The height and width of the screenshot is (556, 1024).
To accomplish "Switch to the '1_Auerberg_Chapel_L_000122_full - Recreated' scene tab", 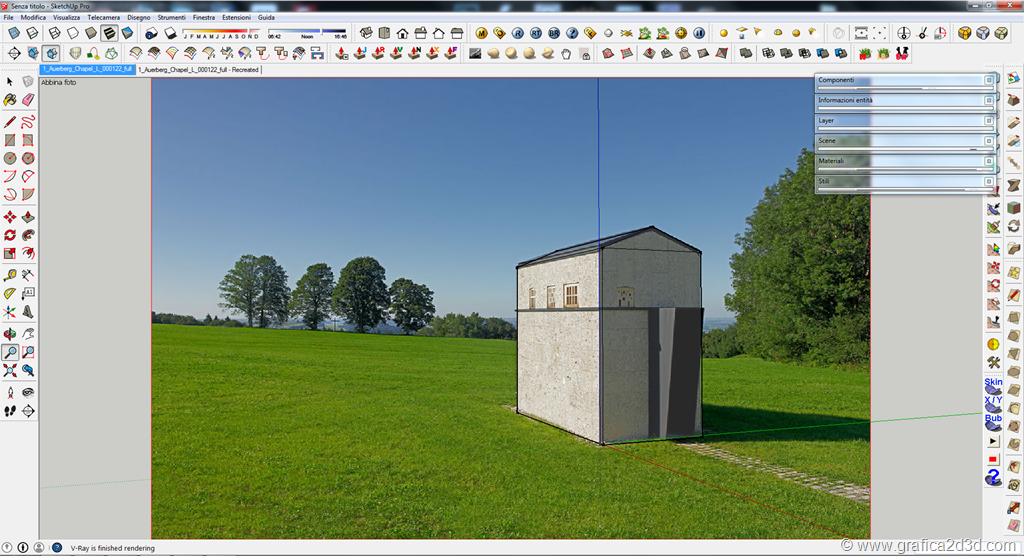I will (x=198, y=70).
